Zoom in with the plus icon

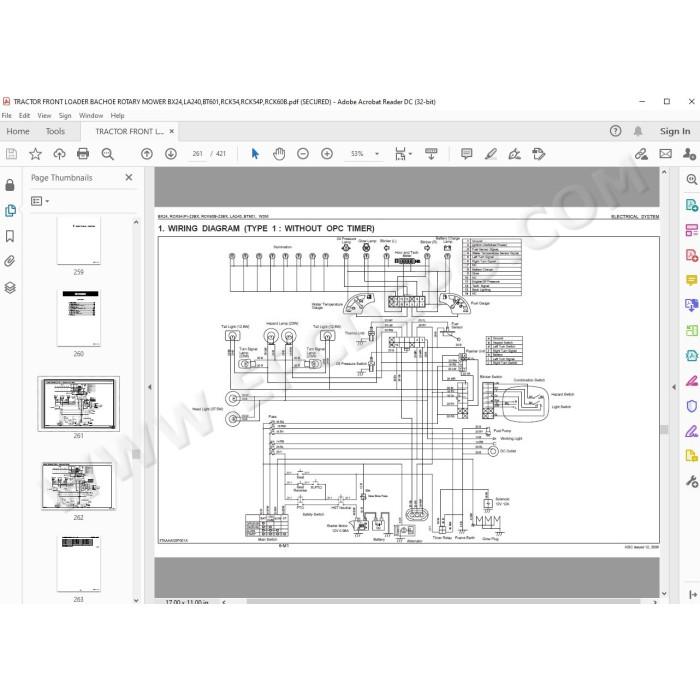pos(327,154)
